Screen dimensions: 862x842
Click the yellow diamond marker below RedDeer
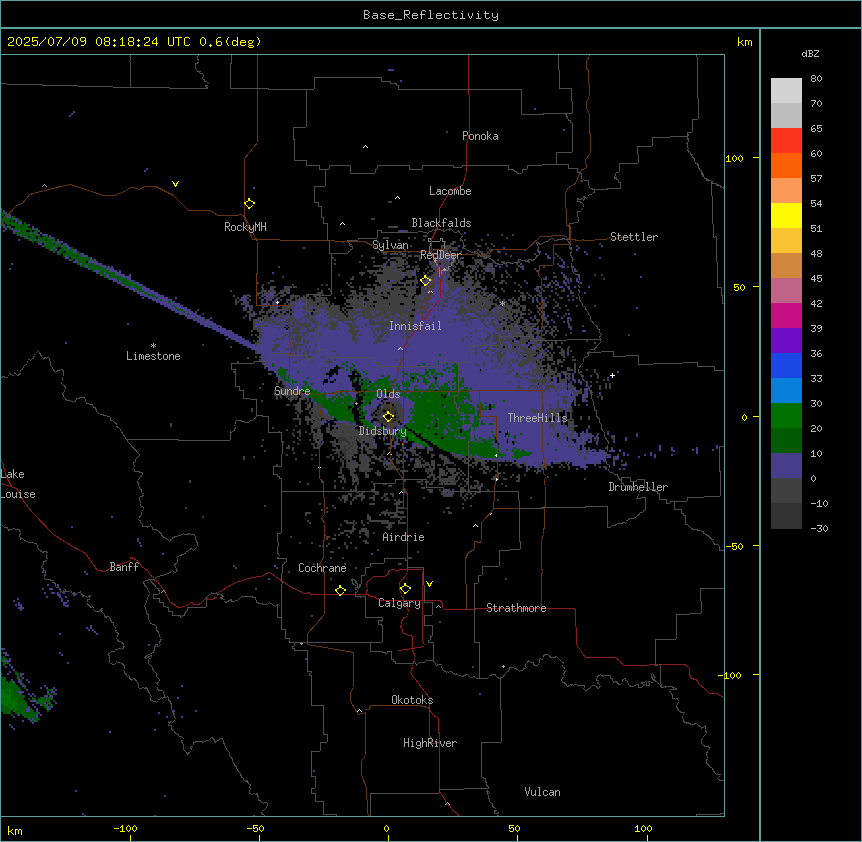[x=426, y=281]
